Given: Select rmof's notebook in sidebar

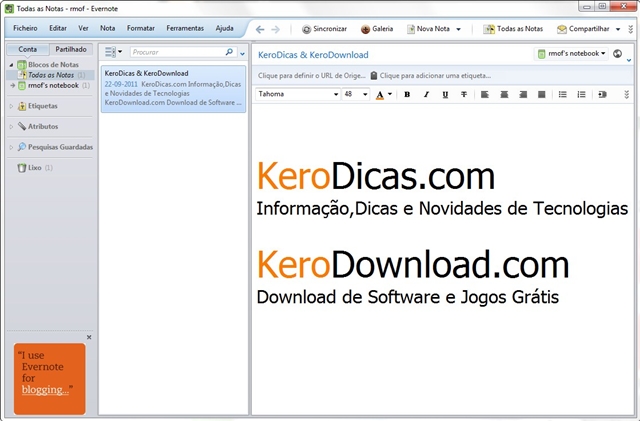Looking at the screenshot, I should tap(53, 85).
